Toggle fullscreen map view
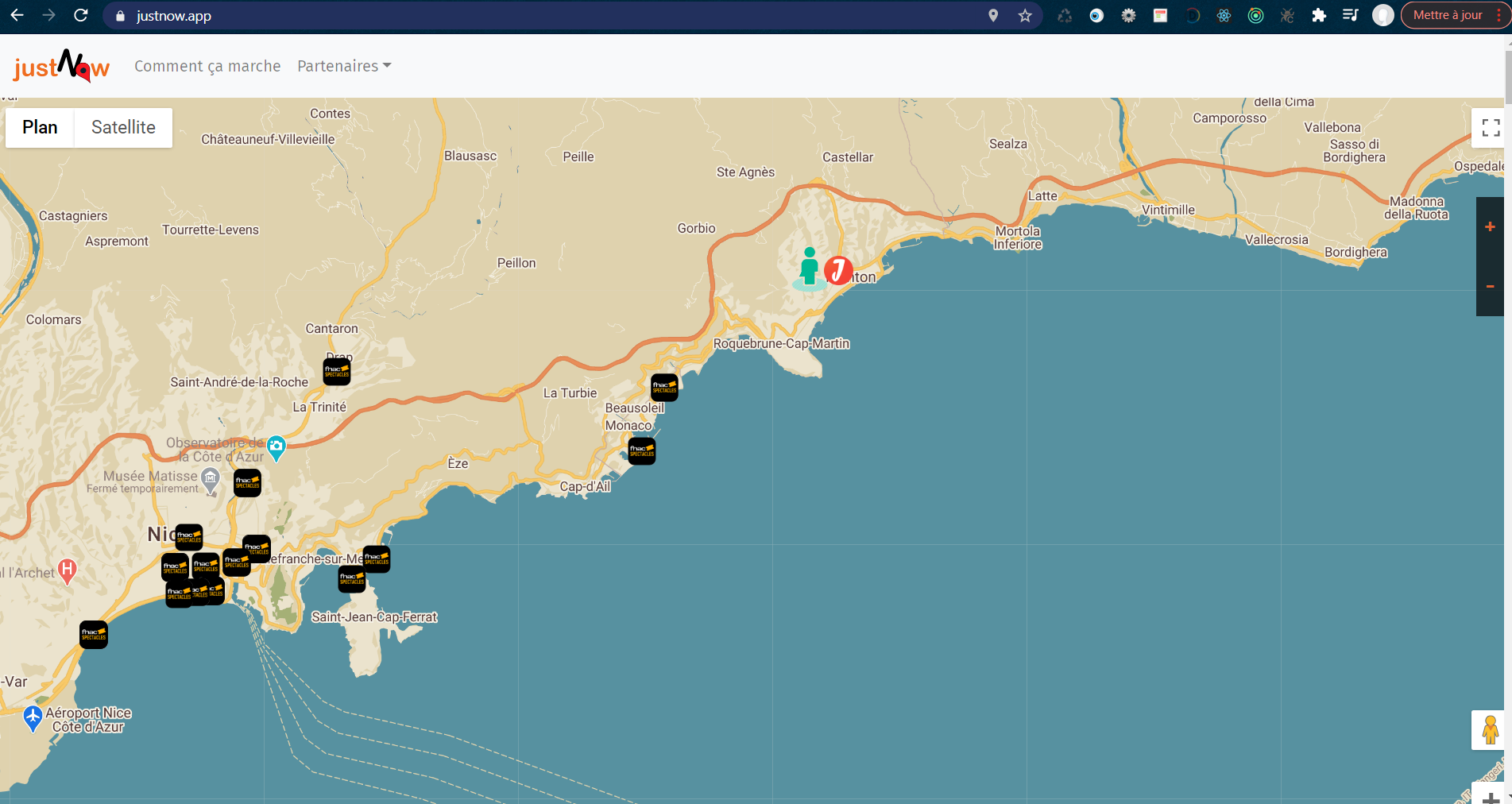 click(1491, 128)
